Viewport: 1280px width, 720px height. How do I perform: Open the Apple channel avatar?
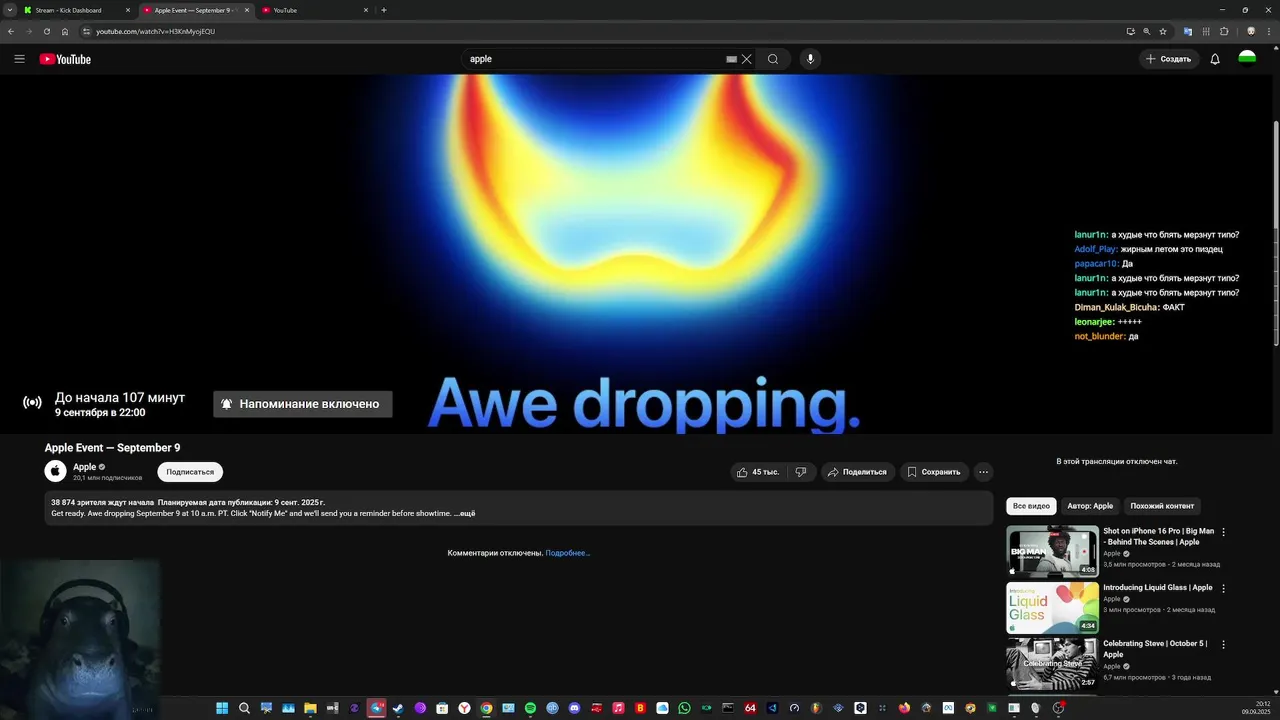click(x=55, y=471)
